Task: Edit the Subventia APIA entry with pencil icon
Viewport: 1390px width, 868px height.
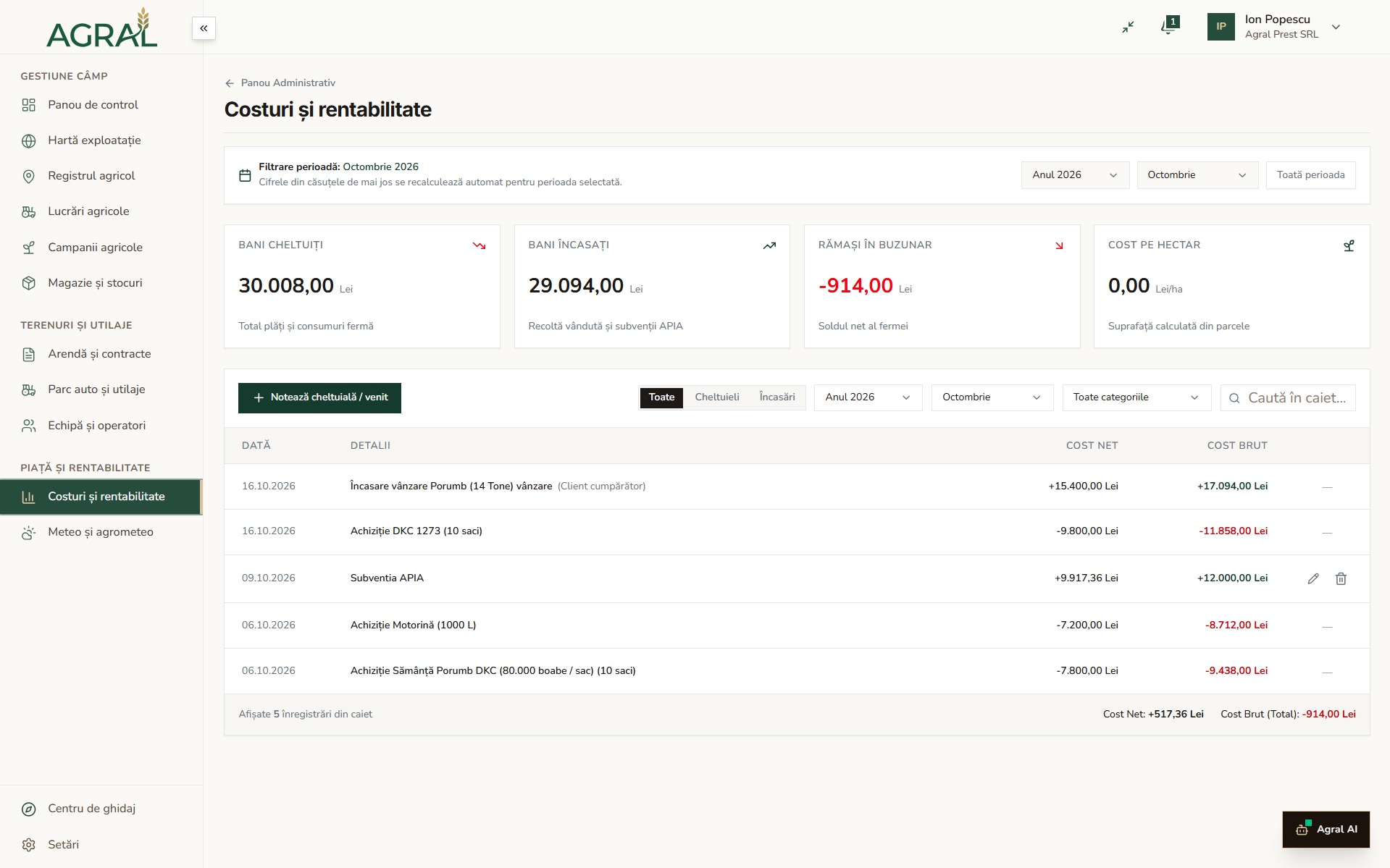Action: tap(1313, 578)
